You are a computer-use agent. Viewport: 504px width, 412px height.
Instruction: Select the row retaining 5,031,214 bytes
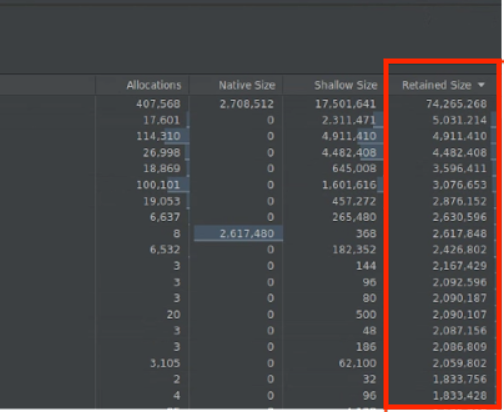point(248,120)
